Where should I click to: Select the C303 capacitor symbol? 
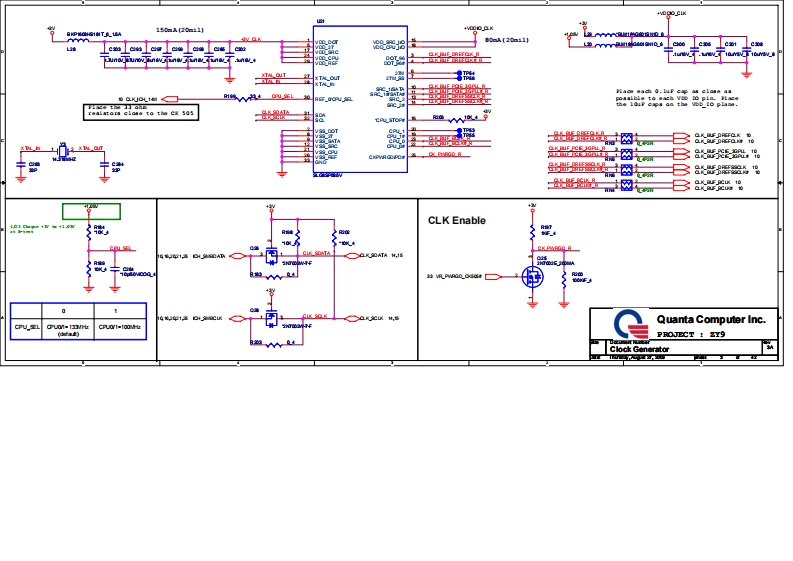tap(113, 55)
